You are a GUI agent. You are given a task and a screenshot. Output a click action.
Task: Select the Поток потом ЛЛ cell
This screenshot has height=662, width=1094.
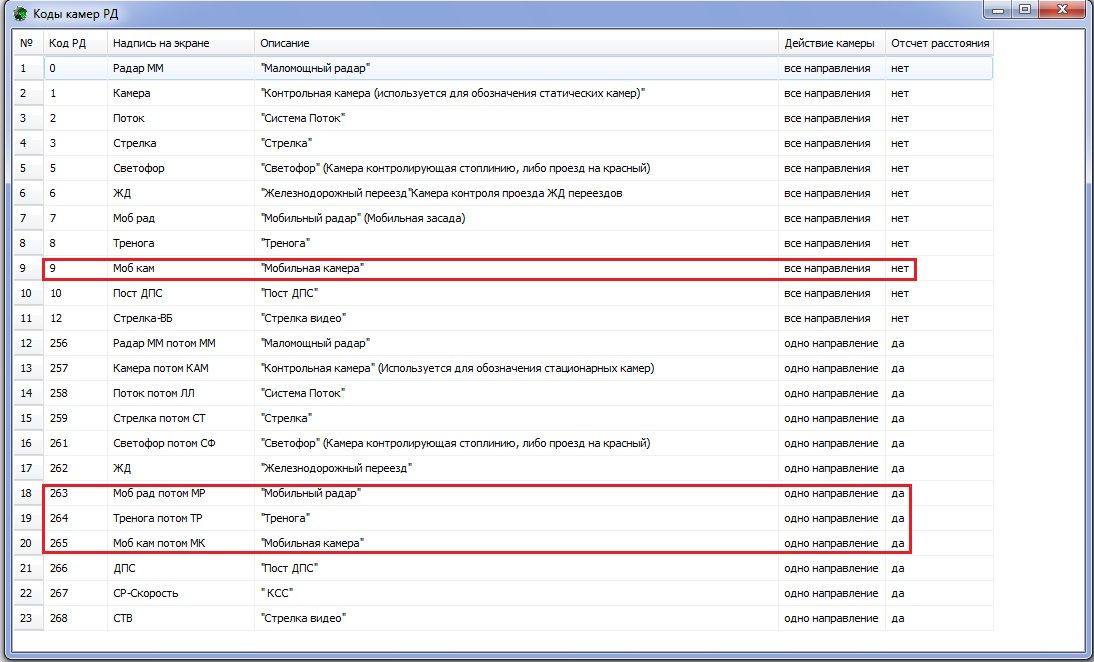181,393
